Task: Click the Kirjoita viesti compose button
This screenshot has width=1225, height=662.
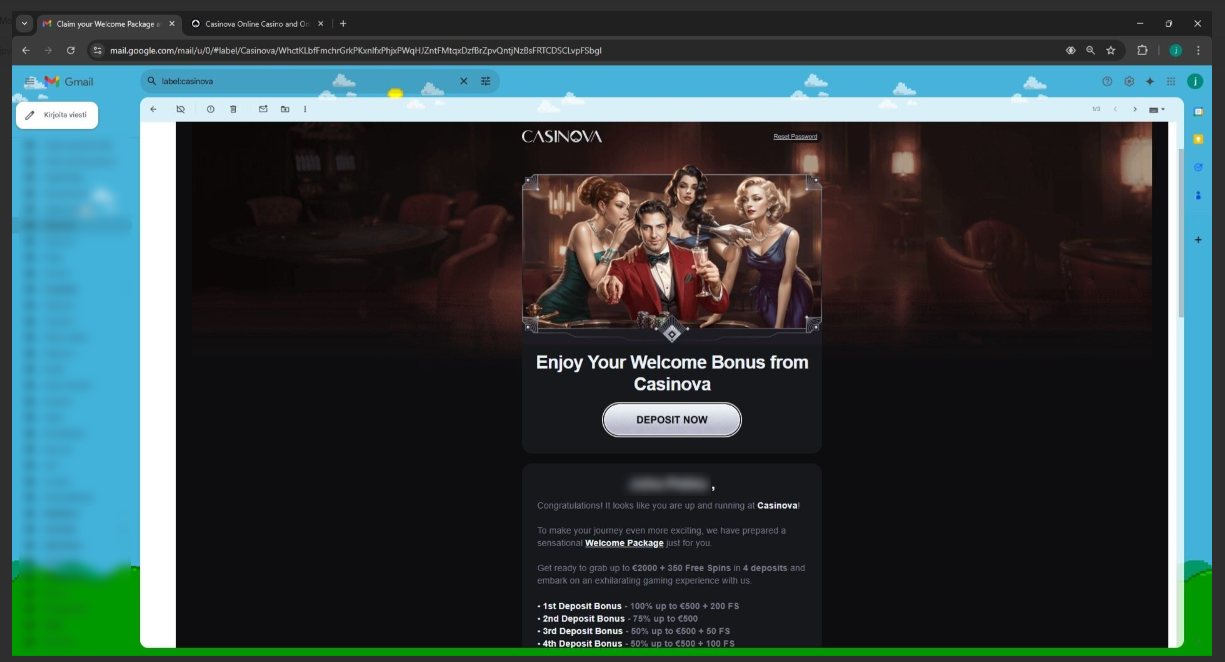Action: point(57,115)
